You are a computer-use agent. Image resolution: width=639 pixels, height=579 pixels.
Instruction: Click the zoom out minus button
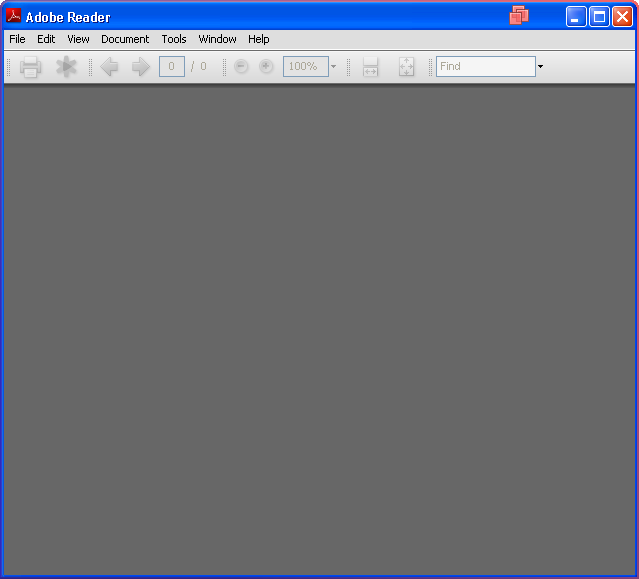click(241, 66)
